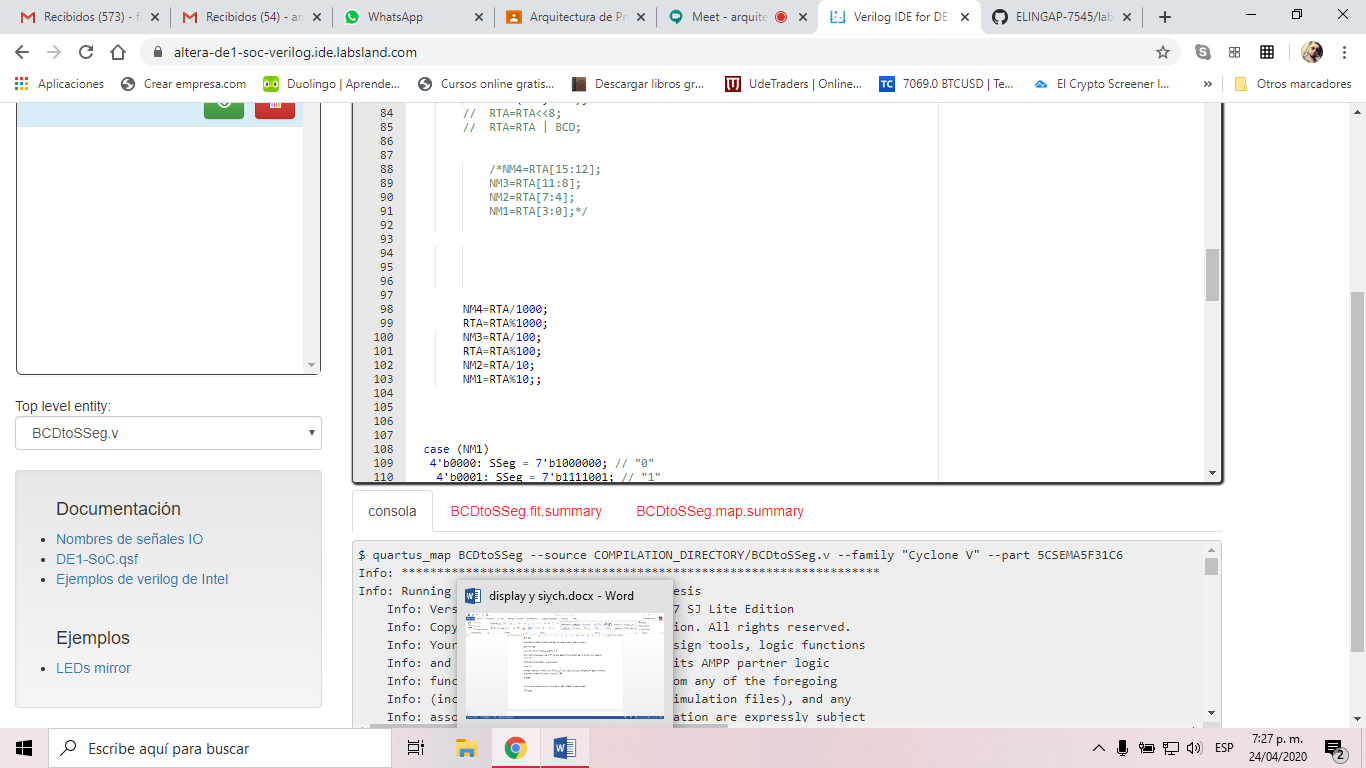Click the Word document preview thumbnail

[x=565, y=665]
